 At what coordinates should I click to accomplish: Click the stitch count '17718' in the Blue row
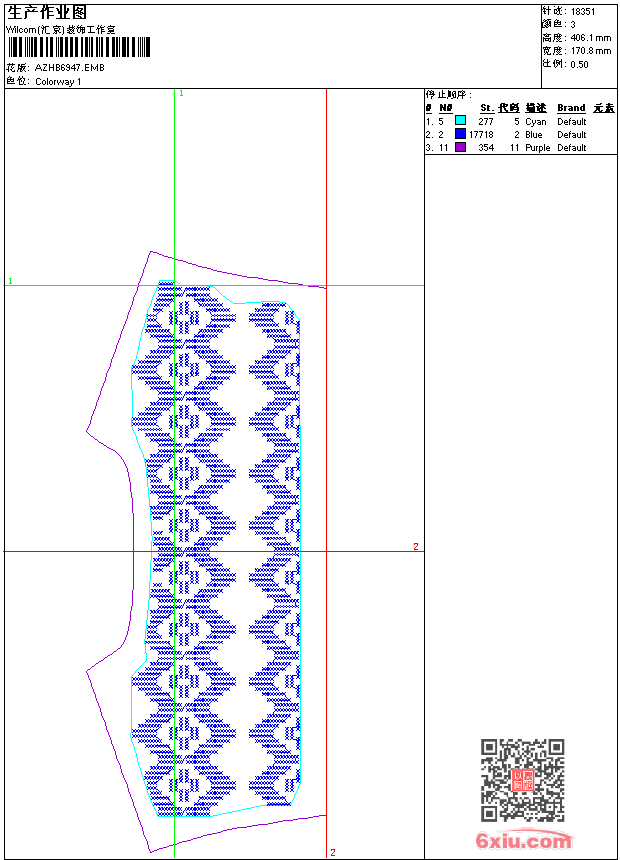[x=481, y=134]
